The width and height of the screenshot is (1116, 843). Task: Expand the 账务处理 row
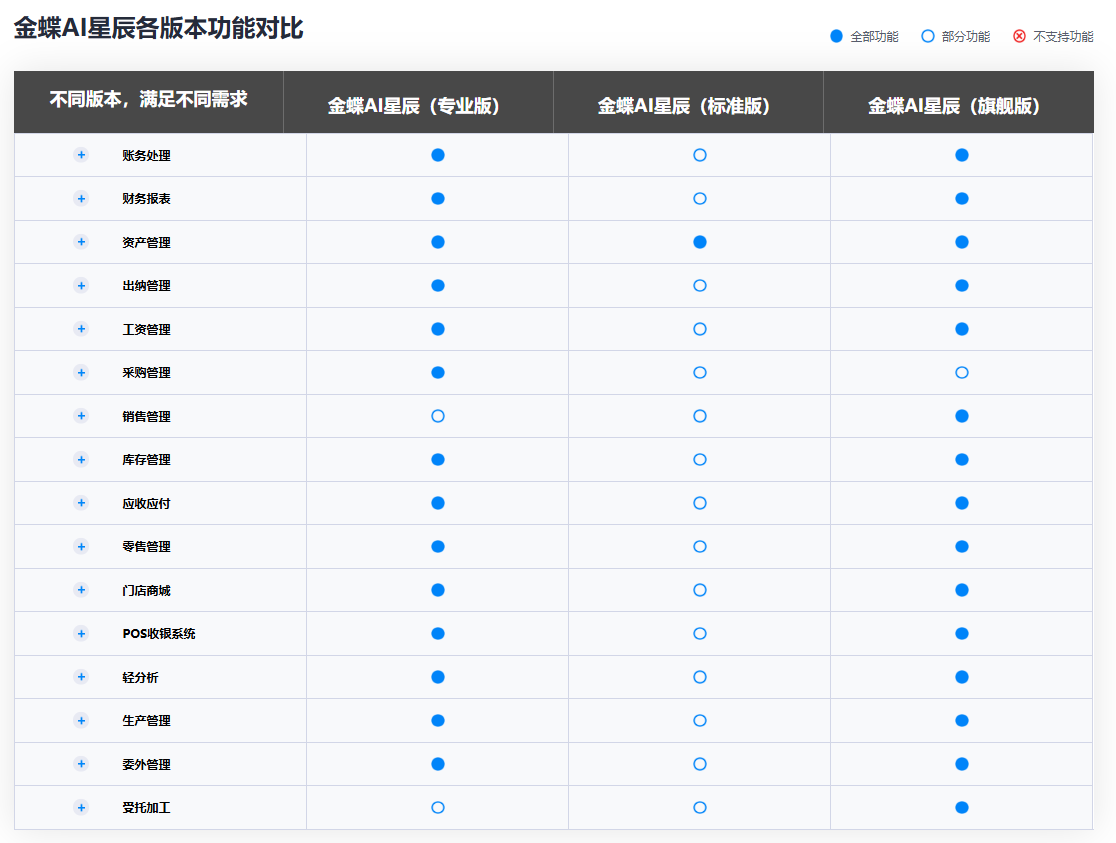81,155
